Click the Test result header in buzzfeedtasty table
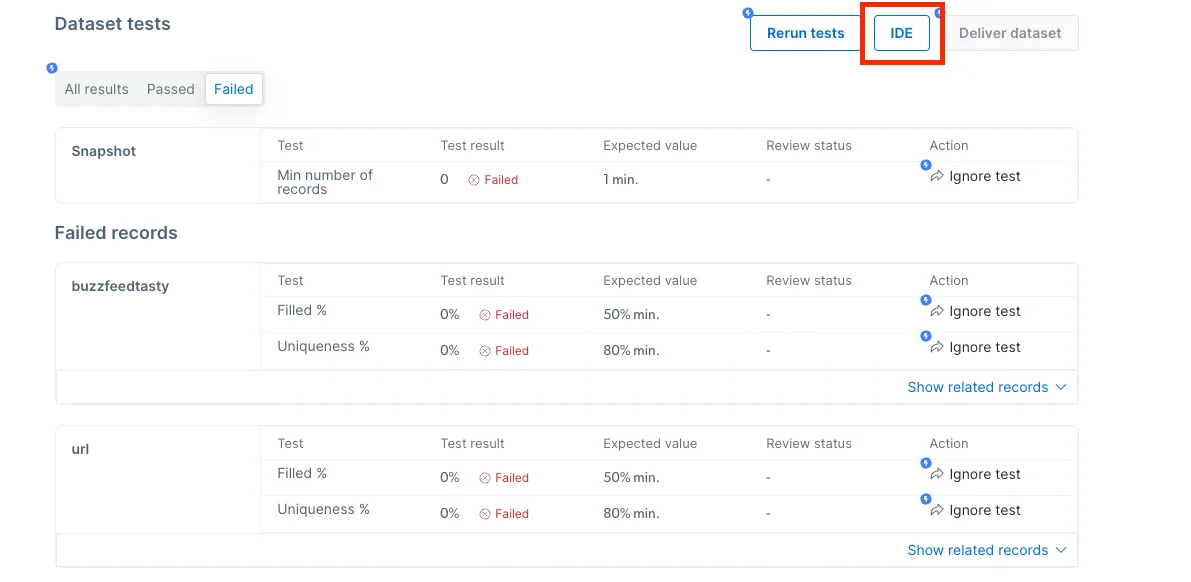Image resolution: width=1191 pixels, height=582 pixels. click(472, 280)
